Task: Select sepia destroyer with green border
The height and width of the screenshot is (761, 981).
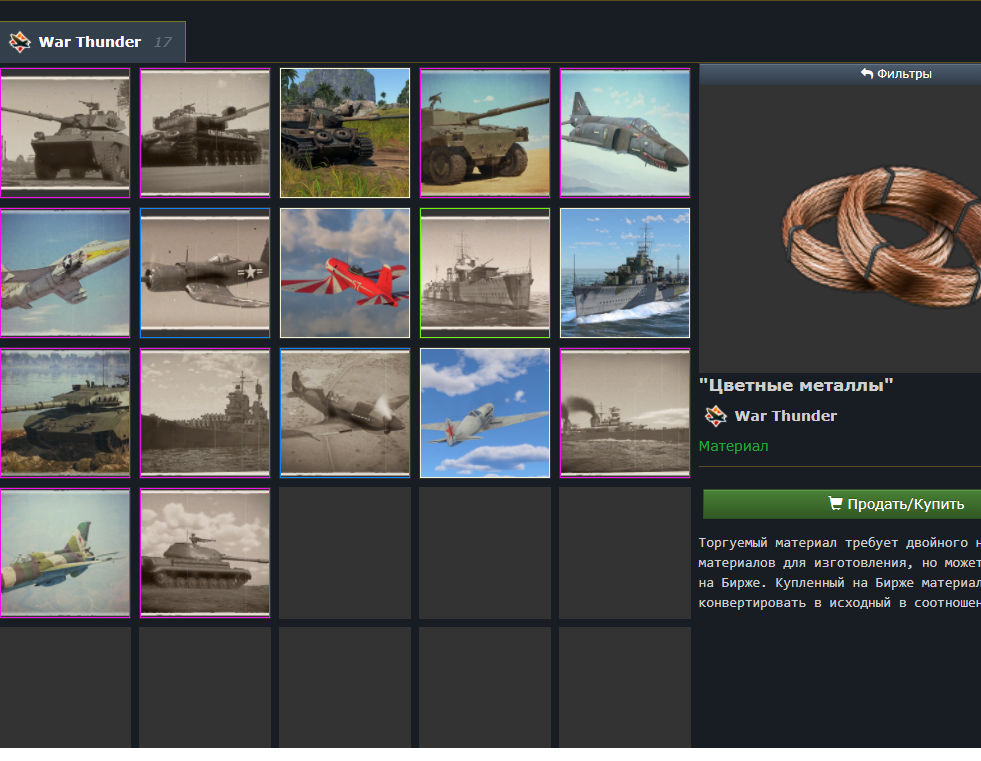Action: [485, 273]
